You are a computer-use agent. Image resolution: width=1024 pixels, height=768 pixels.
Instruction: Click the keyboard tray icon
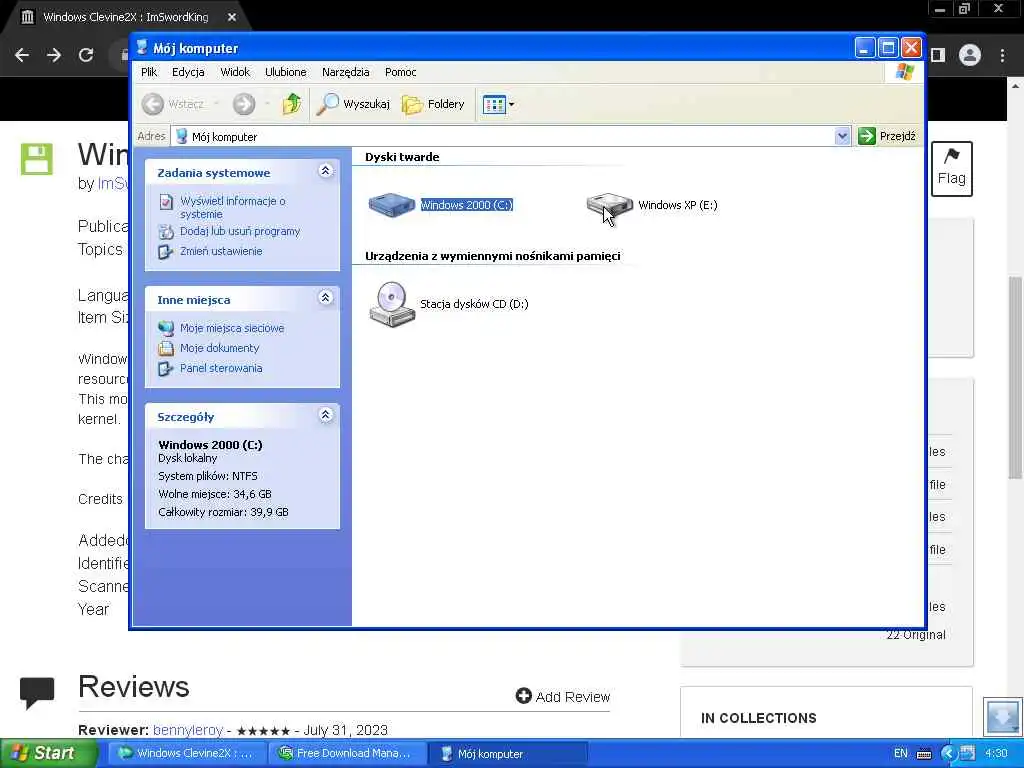pos(924,754)
